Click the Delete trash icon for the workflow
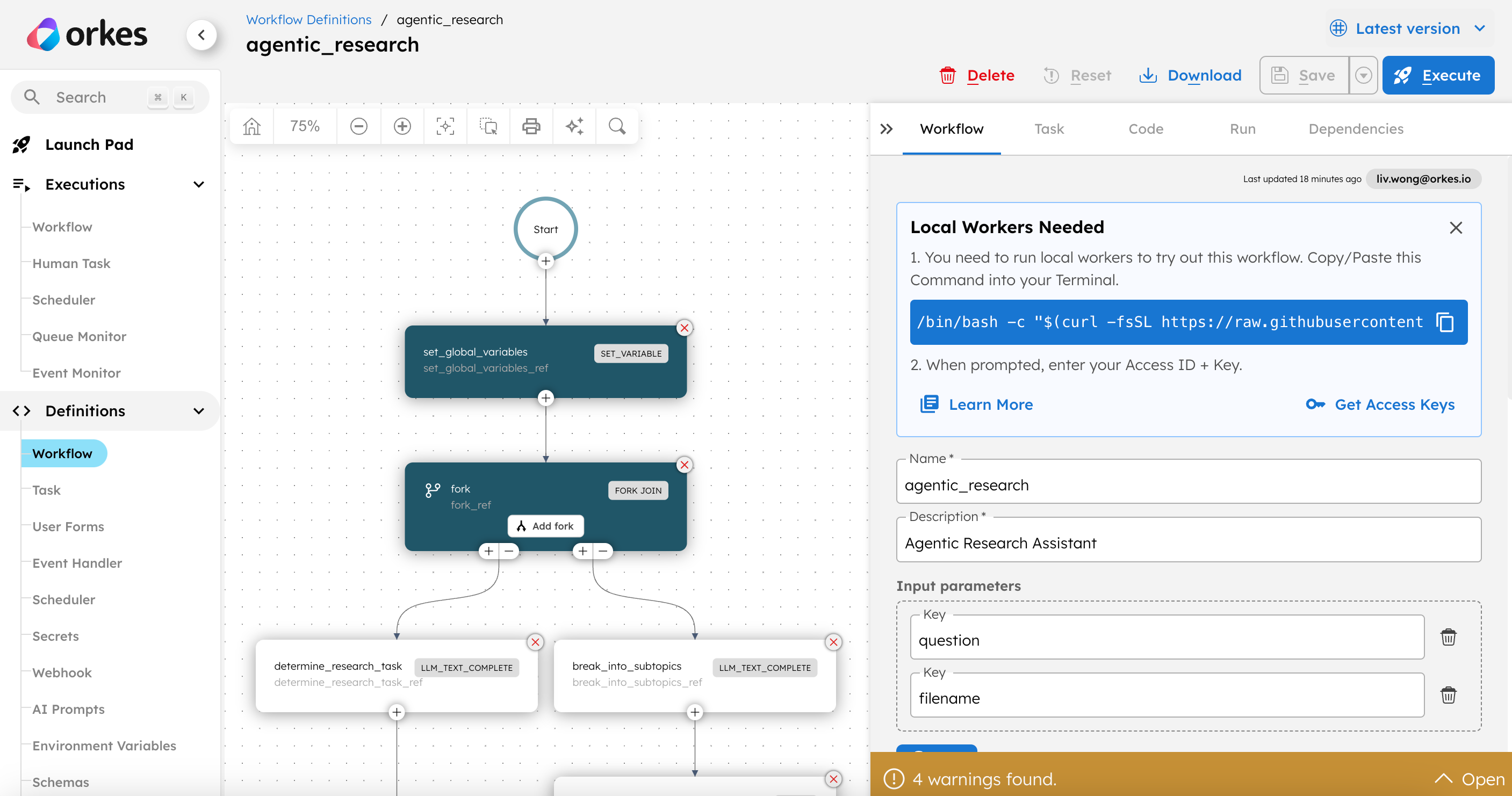 point(948,75)
